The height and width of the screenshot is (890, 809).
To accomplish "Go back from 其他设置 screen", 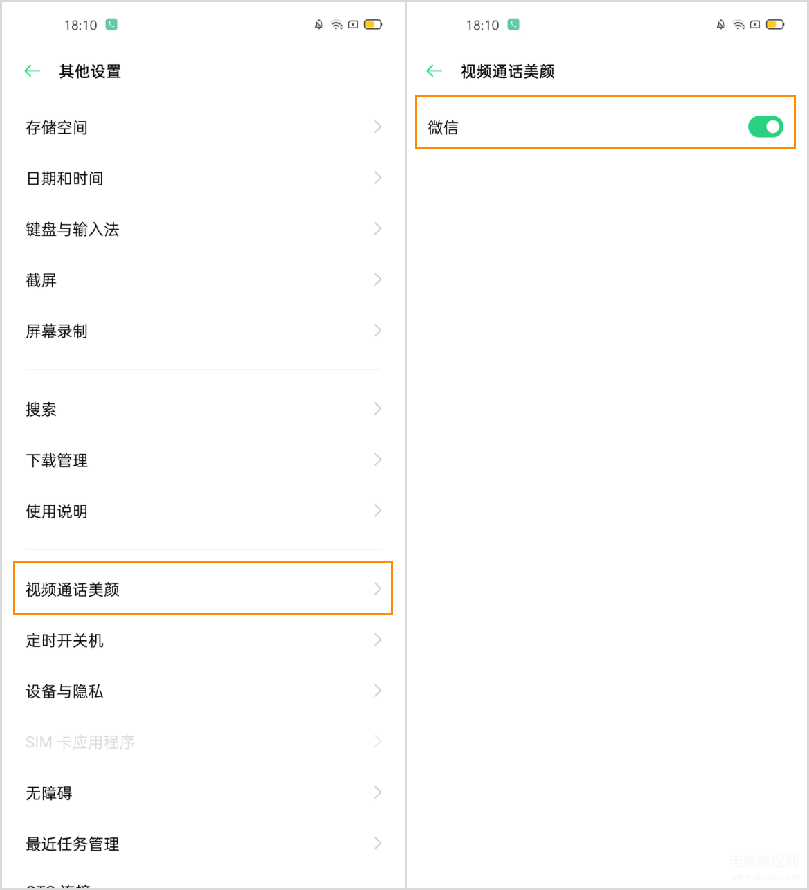I will coord(32,71).
